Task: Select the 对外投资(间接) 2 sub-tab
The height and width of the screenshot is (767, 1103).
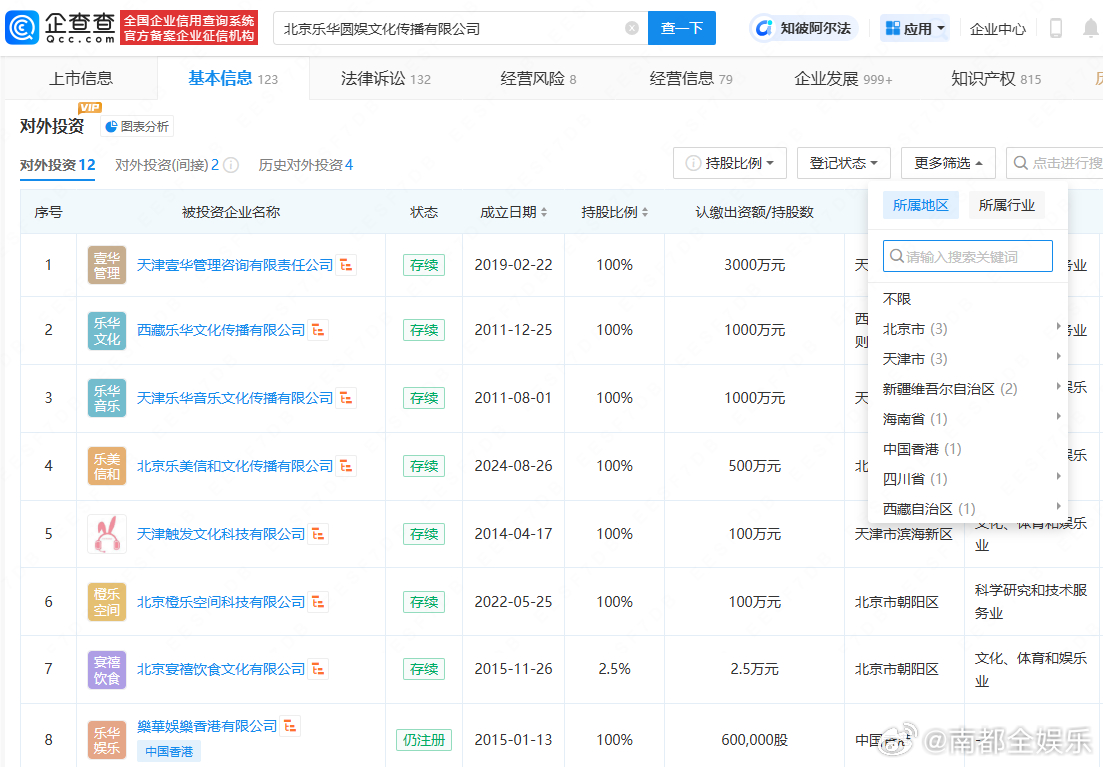Action: tap(167, 165)
